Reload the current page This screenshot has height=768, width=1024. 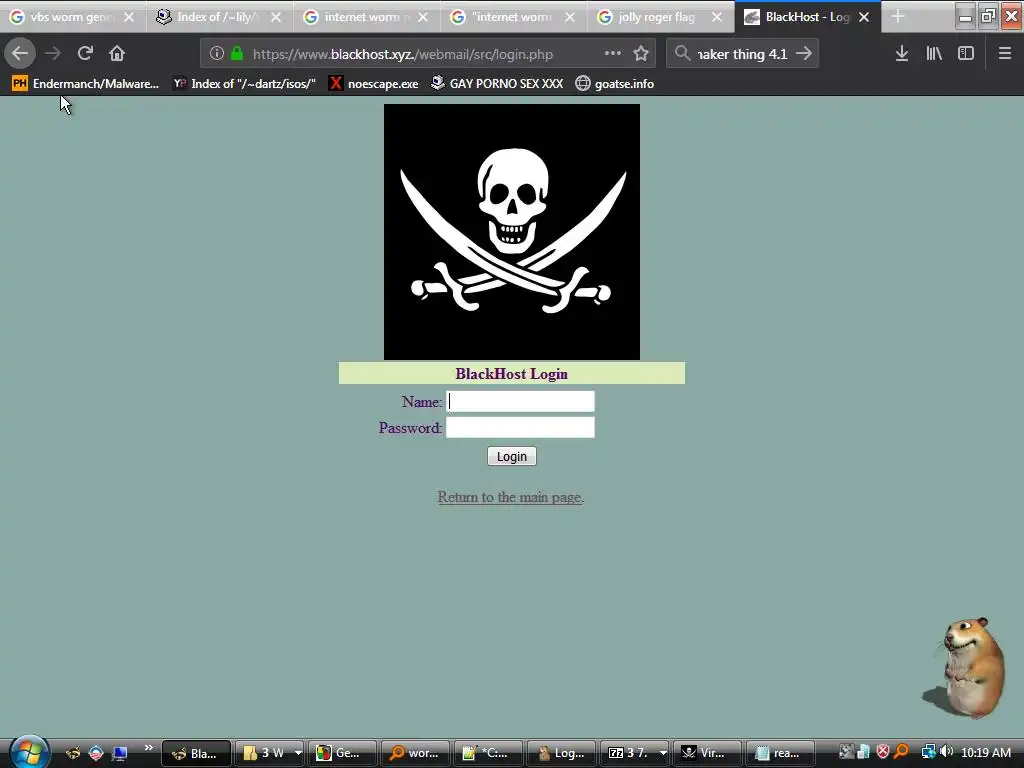pyautogui.click(x=85, y=54)
